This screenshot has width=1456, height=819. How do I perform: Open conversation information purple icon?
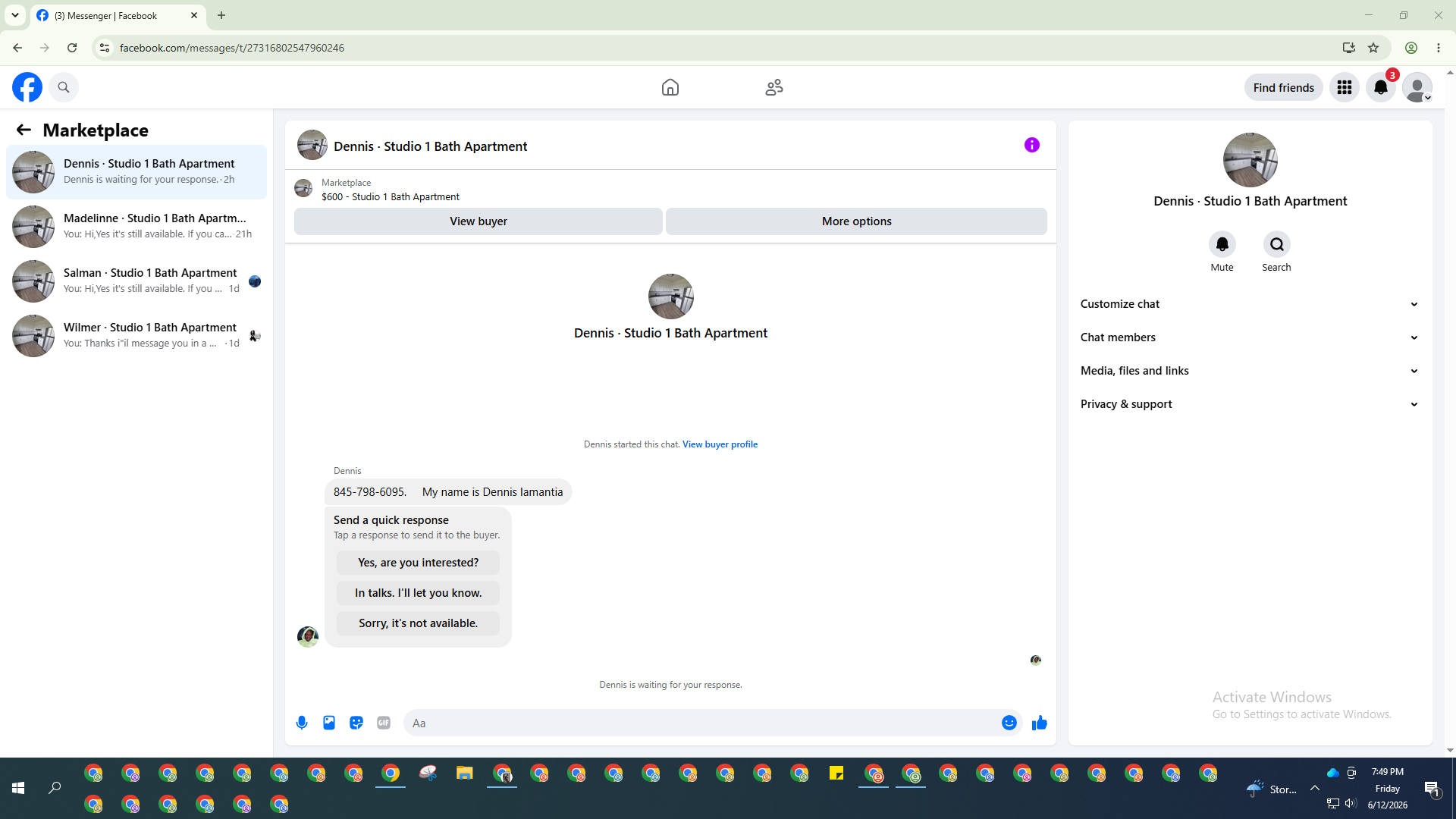[1032, 145]
